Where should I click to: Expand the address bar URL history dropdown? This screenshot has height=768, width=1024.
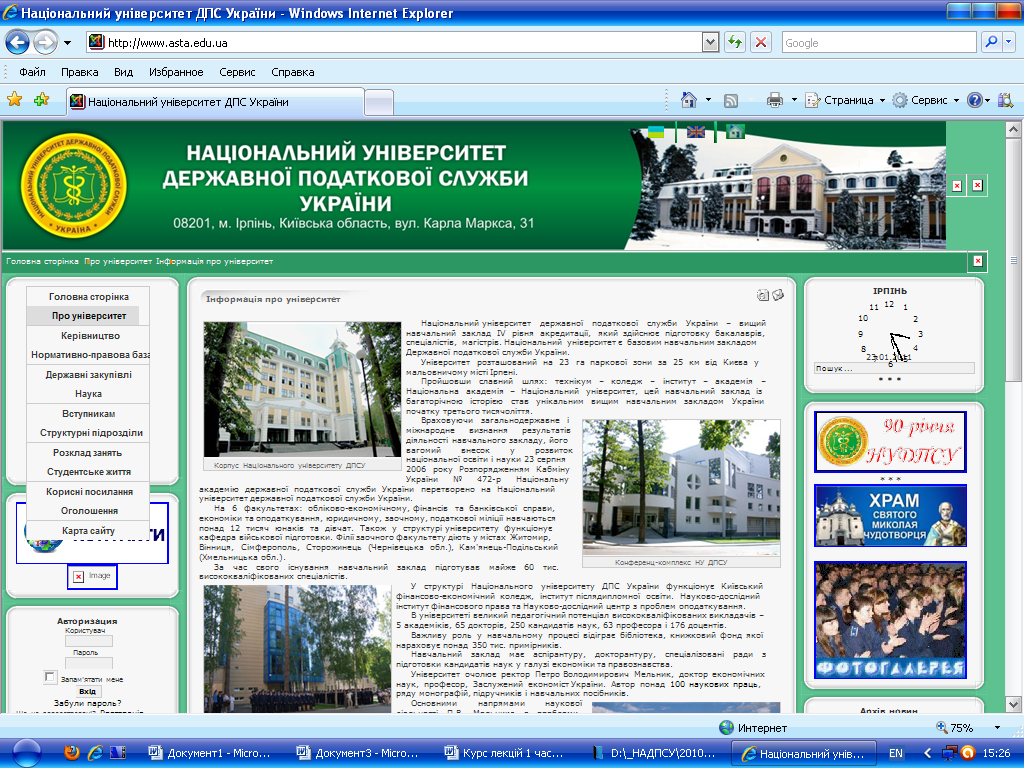click(x=711, y=42)
